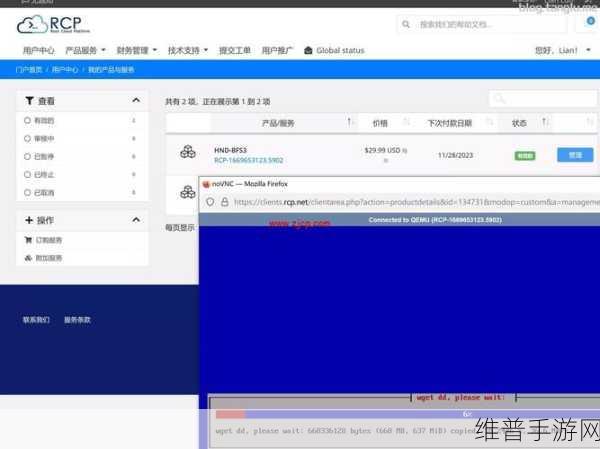The image size is (600, 449).
Task: Click the 订购服务 action link
Action: (49, 240)
